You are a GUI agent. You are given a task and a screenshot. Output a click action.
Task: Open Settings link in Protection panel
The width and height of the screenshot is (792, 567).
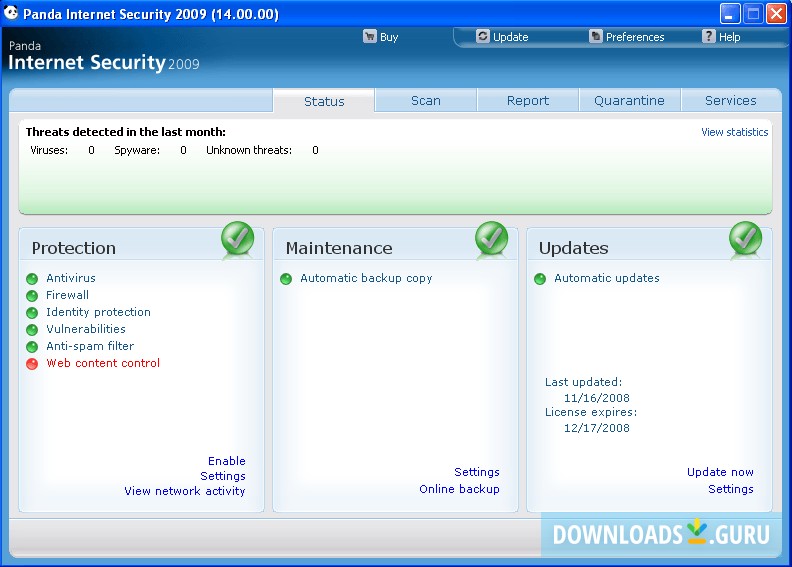pos(223,476)
